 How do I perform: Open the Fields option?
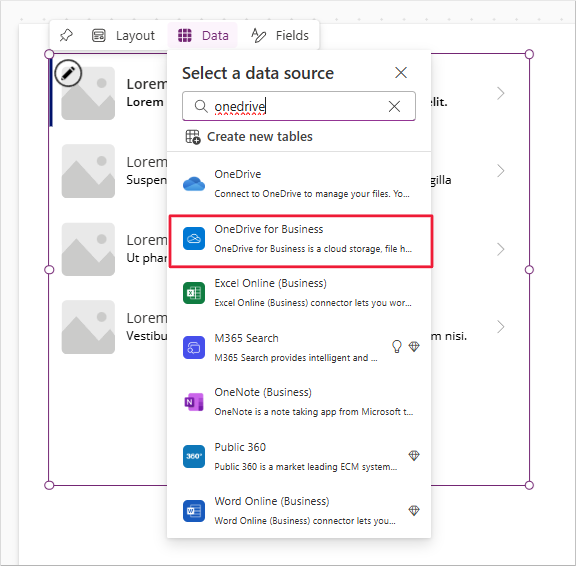coord(280,36)
